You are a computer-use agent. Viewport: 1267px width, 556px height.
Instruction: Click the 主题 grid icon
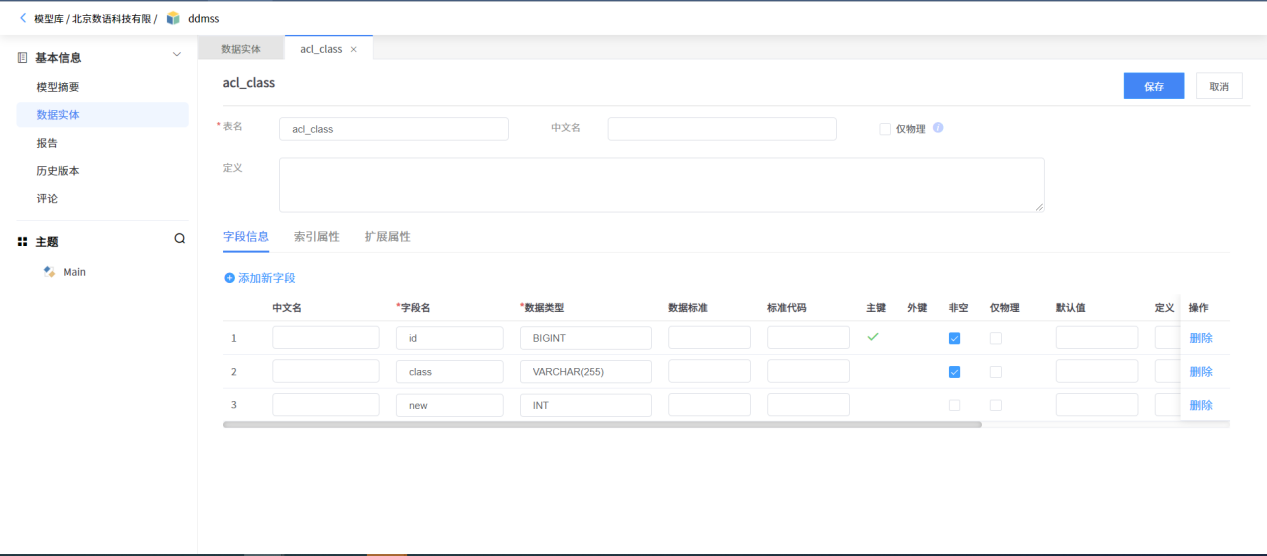click(x=22, y=242)
